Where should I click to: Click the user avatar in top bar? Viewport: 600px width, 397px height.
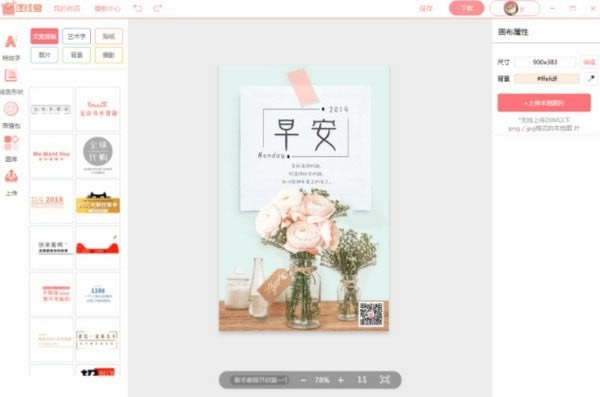(510, 8)
